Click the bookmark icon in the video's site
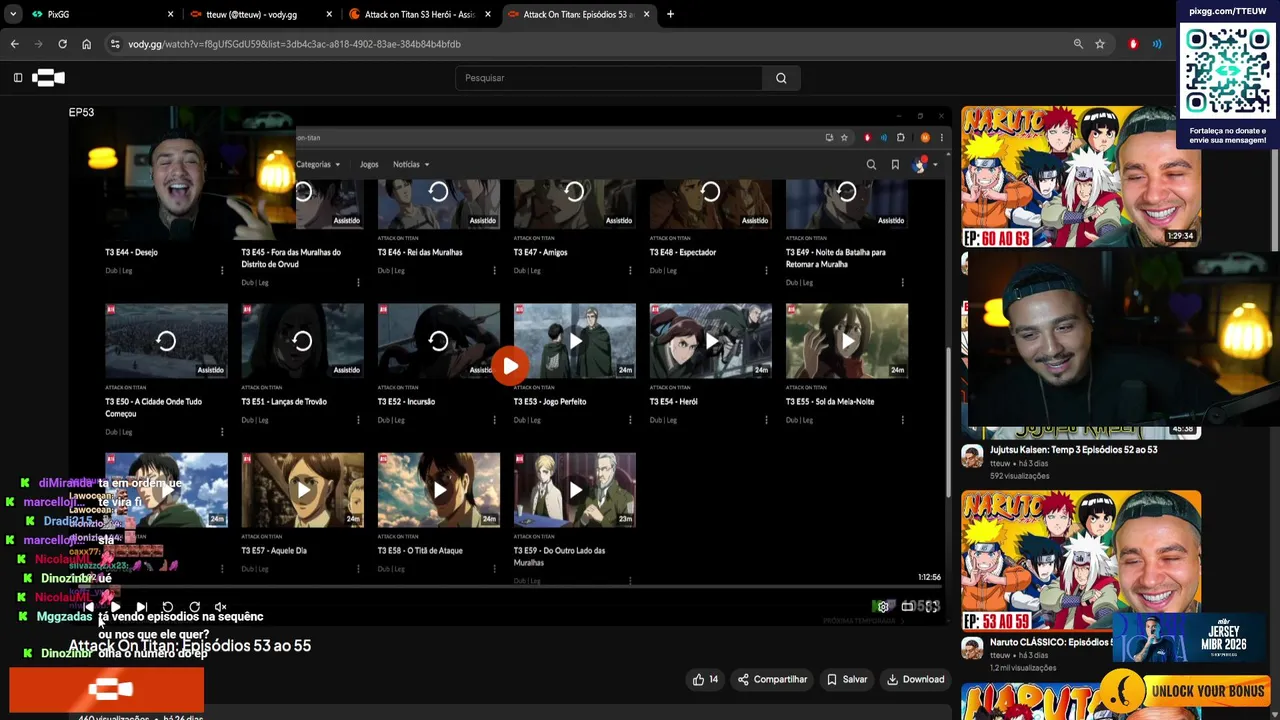 tap(895, 165)
